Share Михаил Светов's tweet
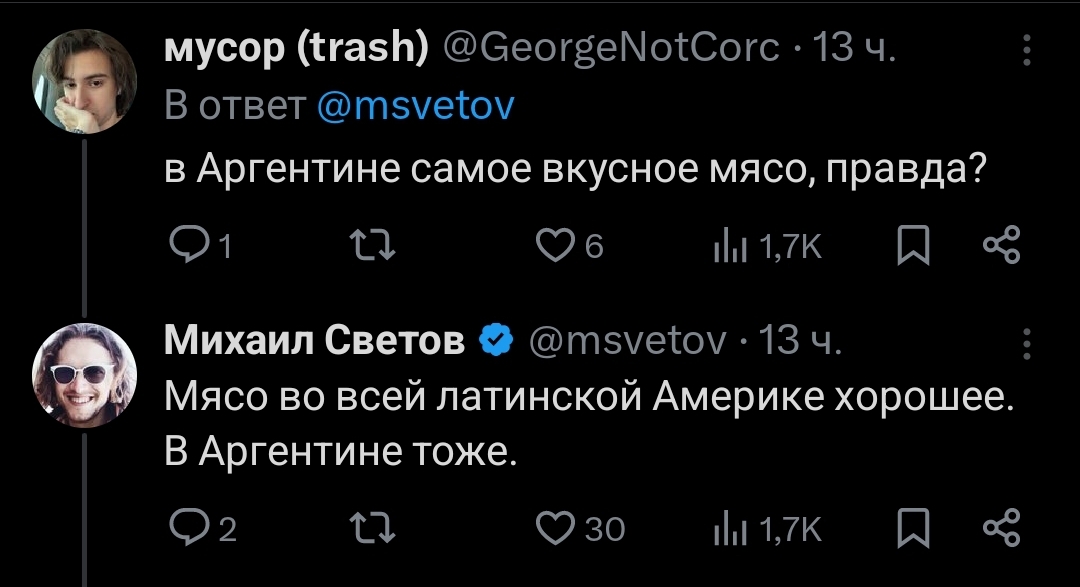This screenshot has width=1080, height=587. point(1001,527)
